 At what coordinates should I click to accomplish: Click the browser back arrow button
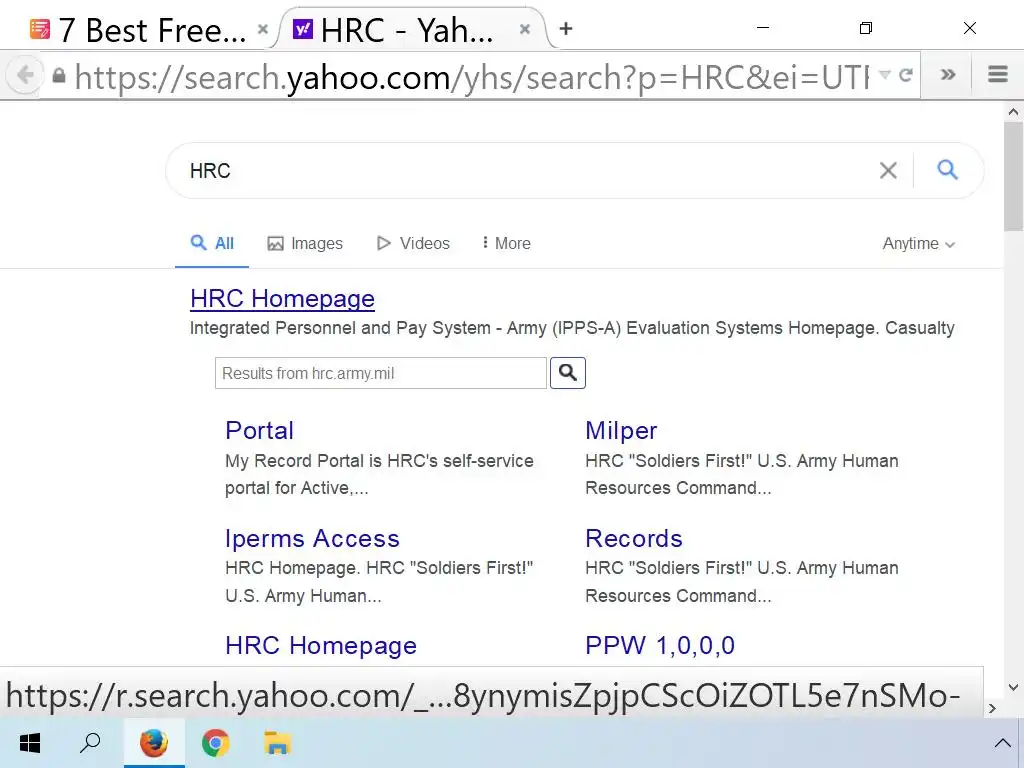24,75
